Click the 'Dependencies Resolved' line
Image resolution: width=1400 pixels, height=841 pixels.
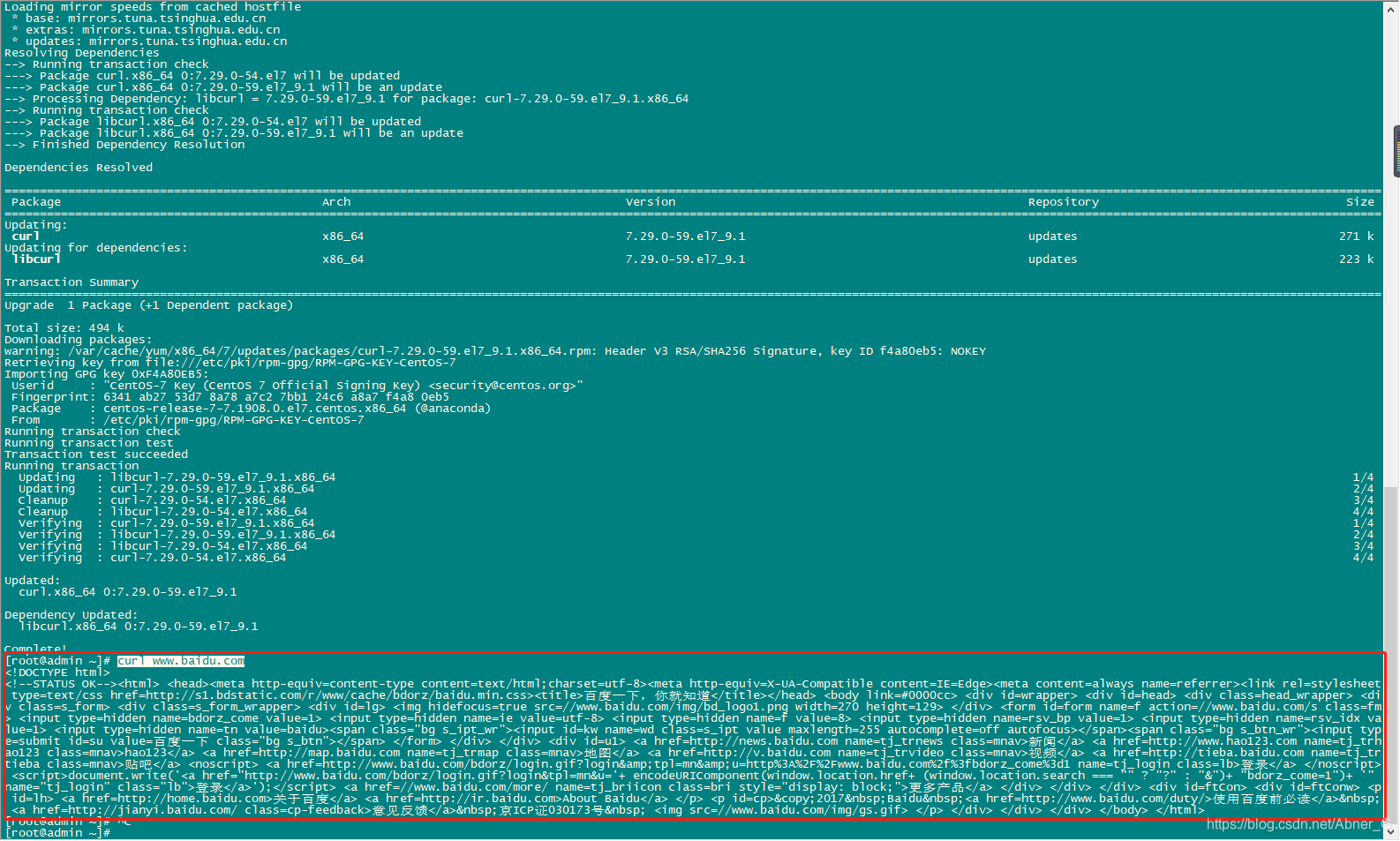tap(79, 168)
